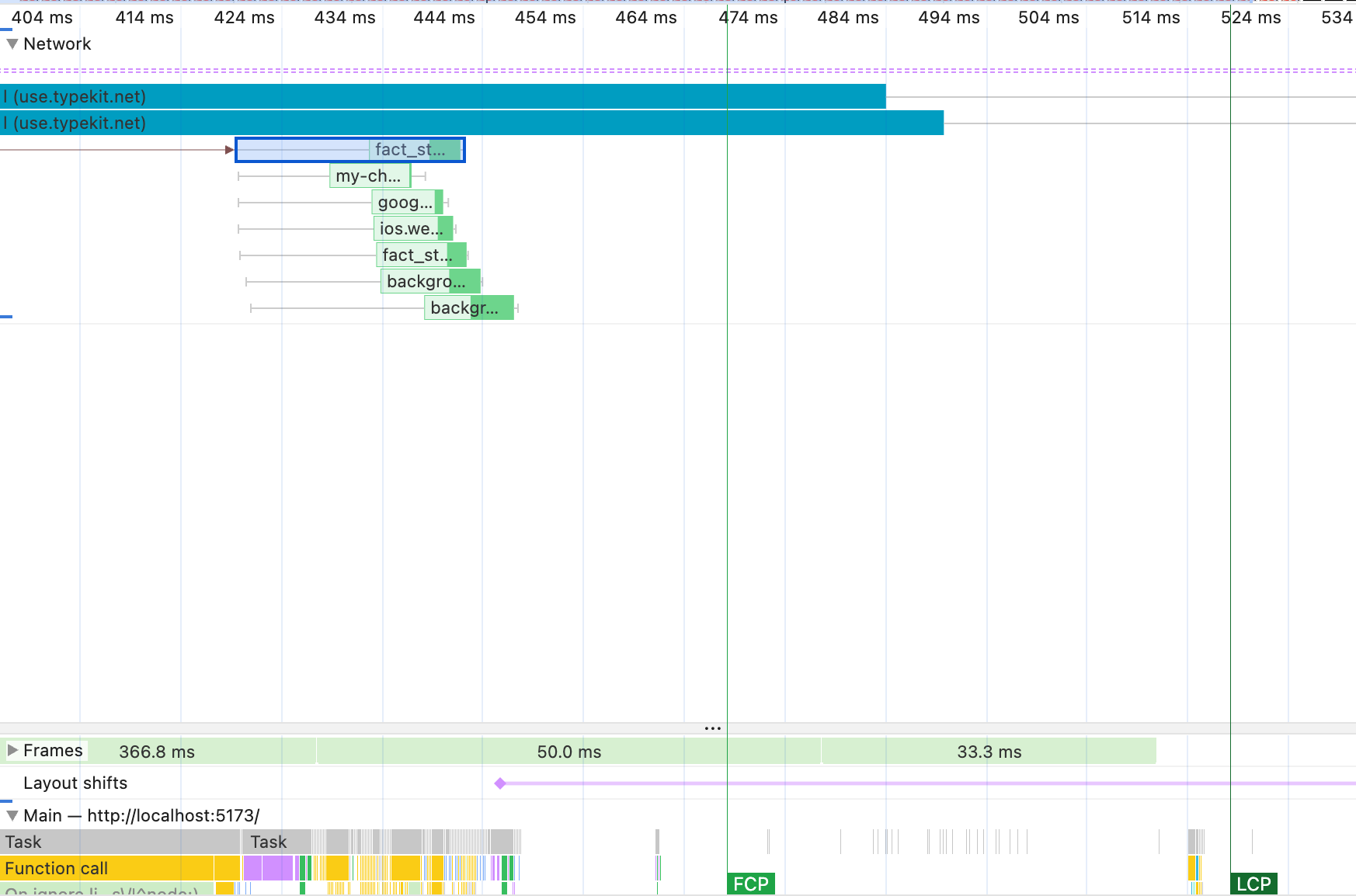Select the layout shift diamond marker
Image resolution: width=1356 pixels, height=896 pixels.
tap(500, 783)
